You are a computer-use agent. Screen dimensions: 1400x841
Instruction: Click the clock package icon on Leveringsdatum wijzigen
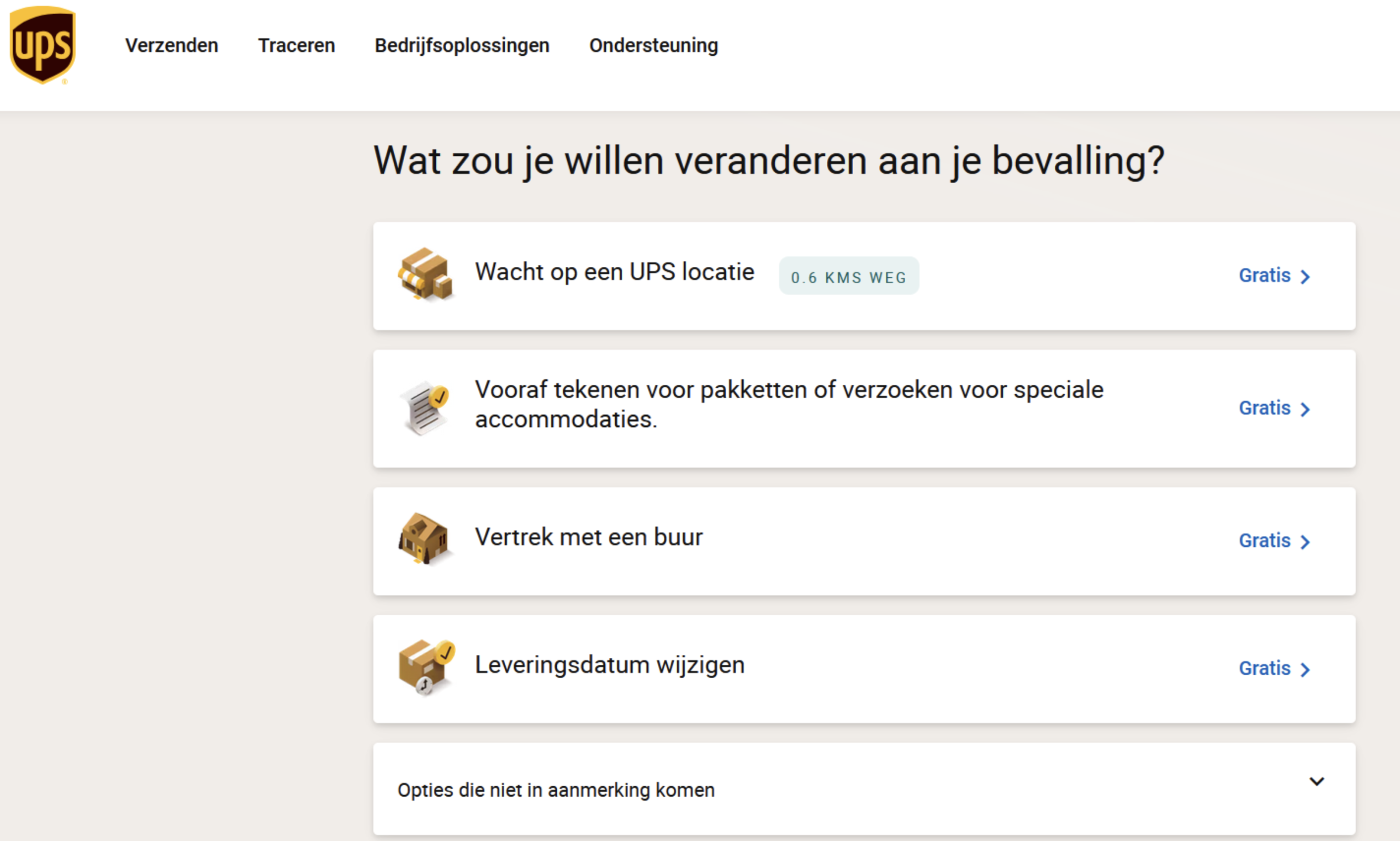pos(425,668)
